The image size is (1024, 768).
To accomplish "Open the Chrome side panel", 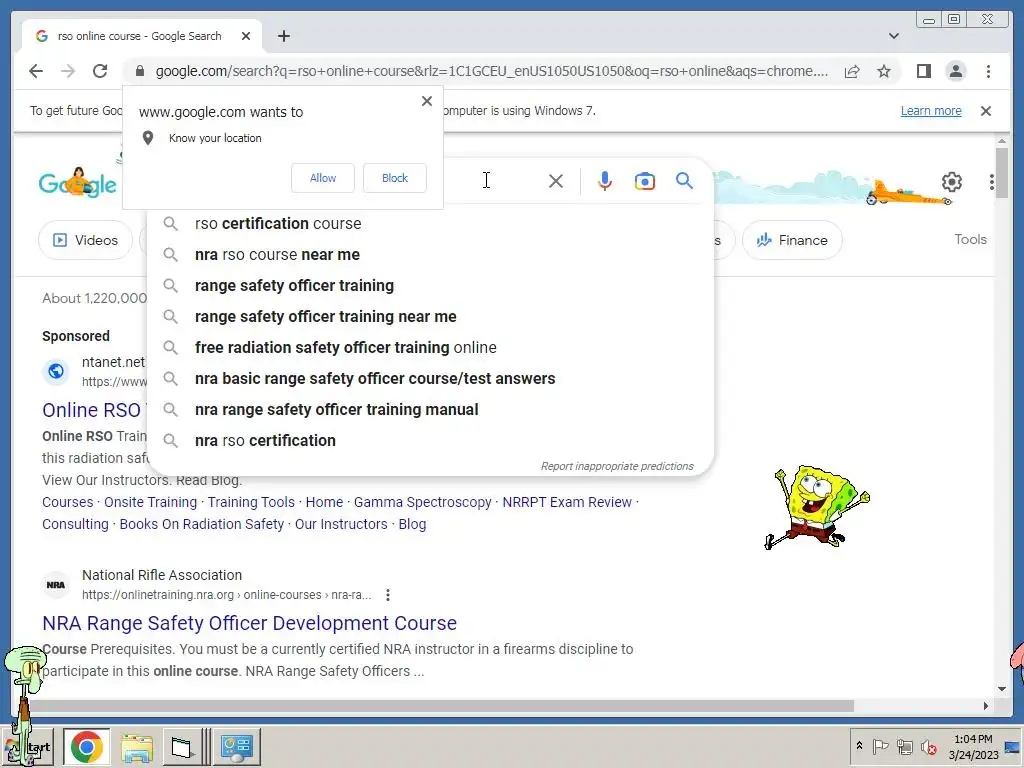I will 923,71.
